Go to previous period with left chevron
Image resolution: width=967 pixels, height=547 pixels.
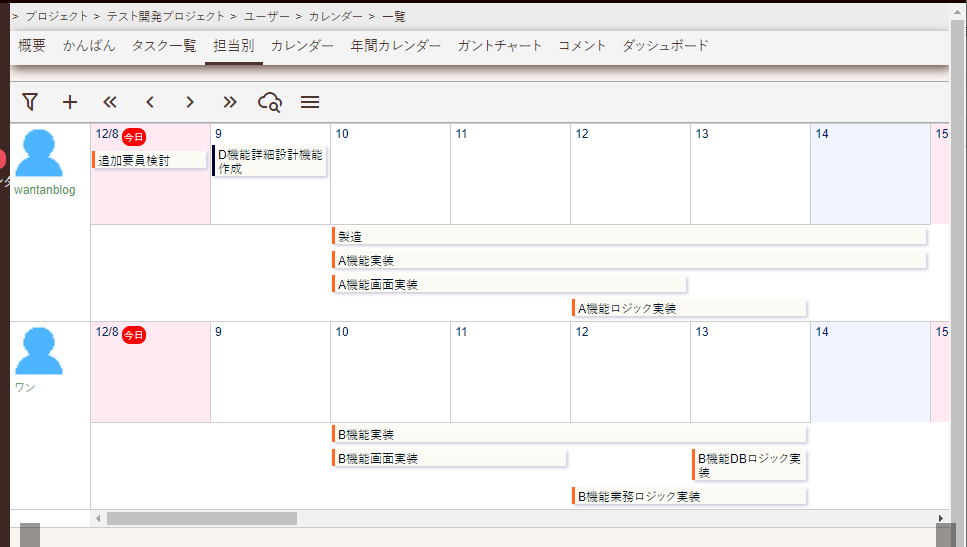coord(150,102)
